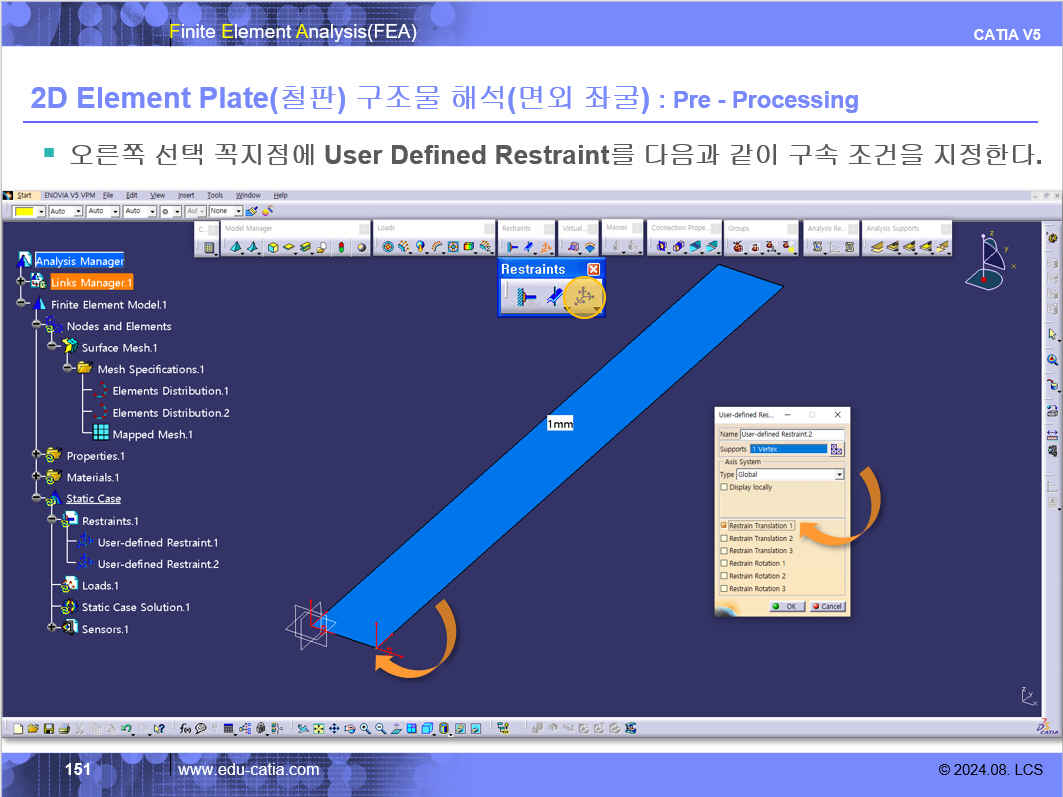Viewport: 1063px width, 797px height.
Task: Click OK in User-defined Restraint dialog
Action: (786, 607)
